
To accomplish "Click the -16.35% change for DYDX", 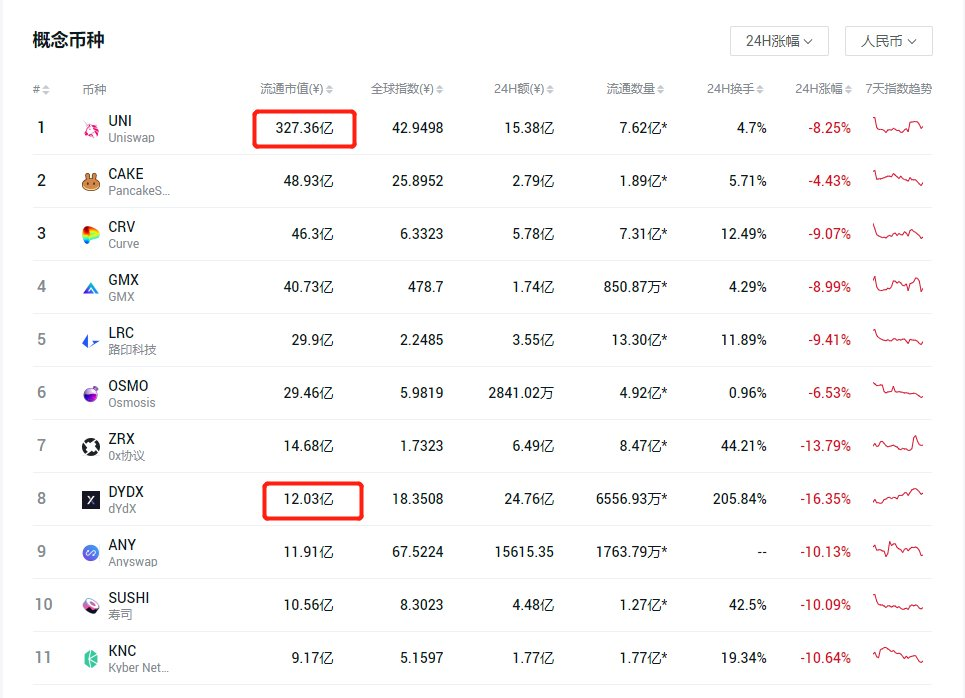I will click(825, 499).
